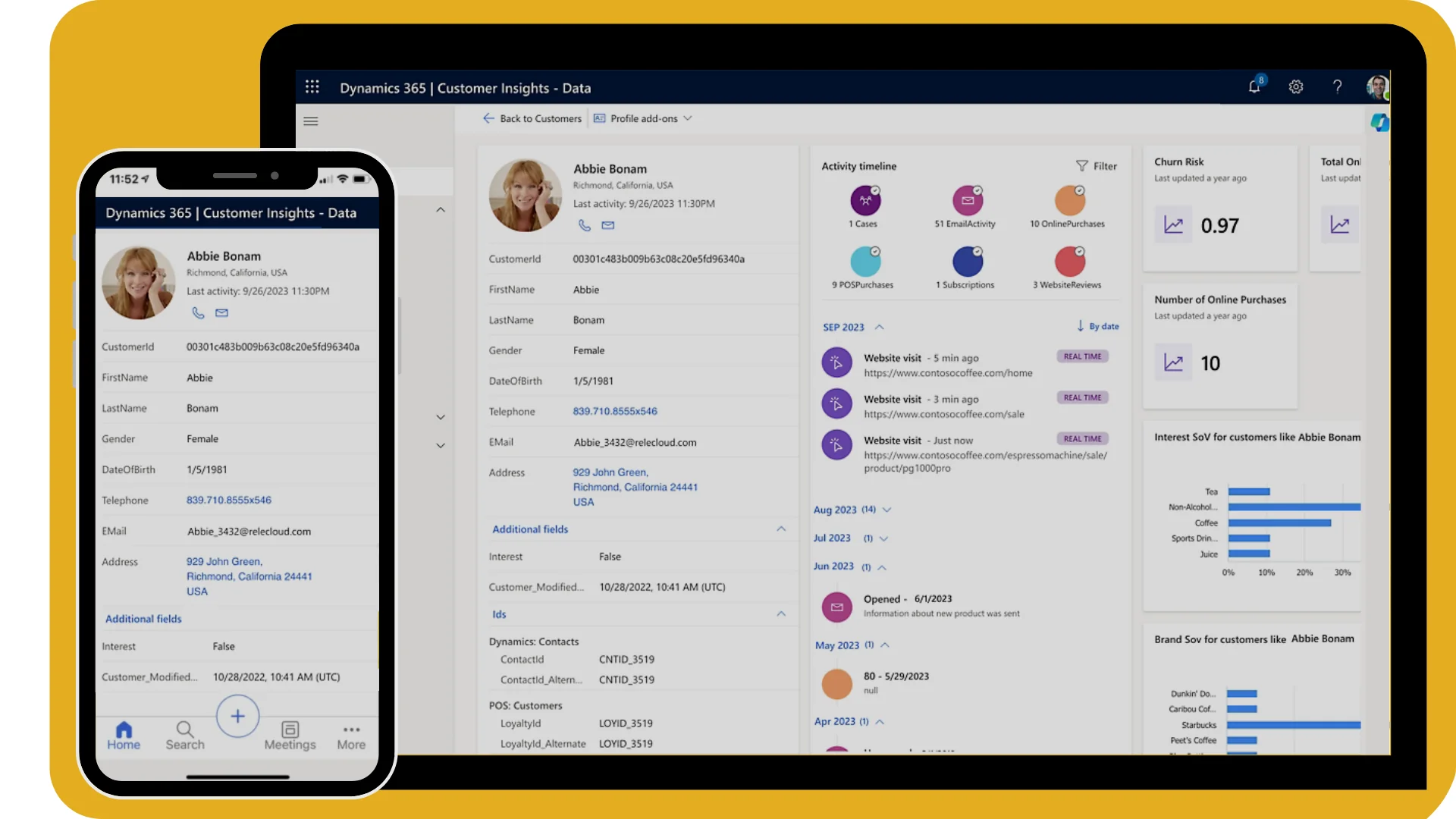The height and width of the screenshot is (819, 1456).
Task: Click phone icon under Abbie Bonam on tablet
Action: click(x=585, y=225)
